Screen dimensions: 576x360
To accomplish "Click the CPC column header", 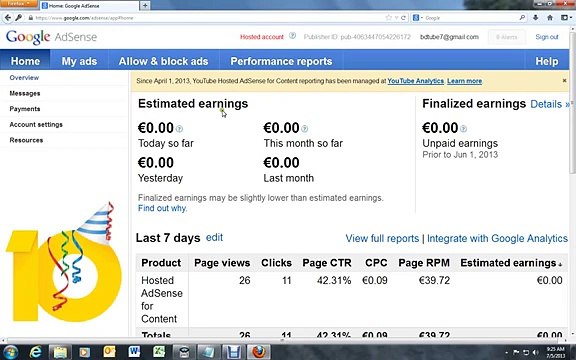I will tap(376, 263).
